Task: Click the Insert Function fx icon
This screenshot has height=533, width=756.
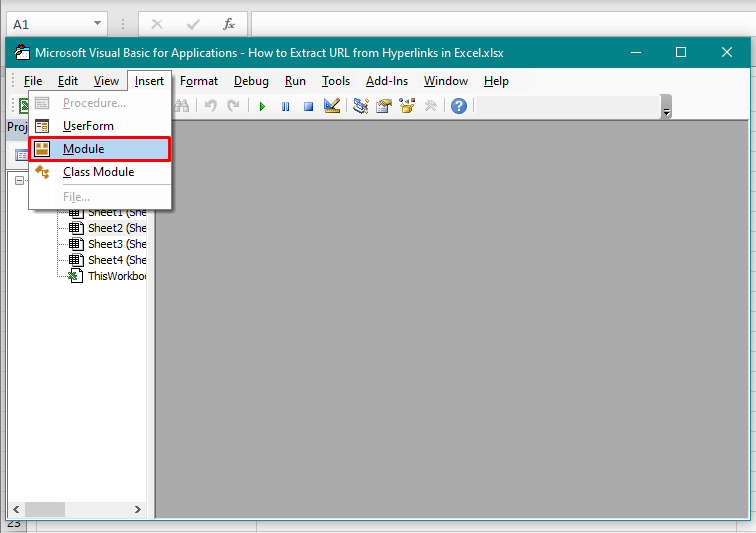Action: pyautogui.click(x=229, y=24)
